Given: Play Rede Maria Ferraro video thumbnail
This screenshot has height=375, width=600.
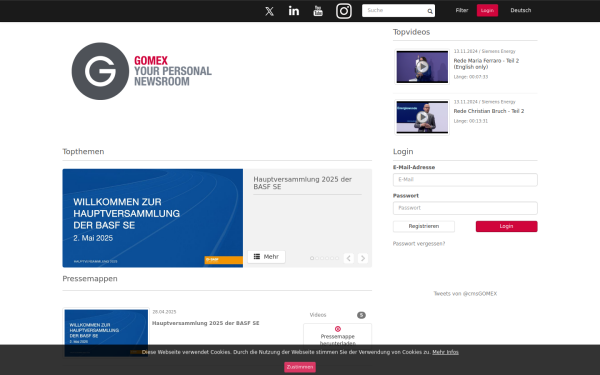Looking at the screenshot, I should 422,67.
